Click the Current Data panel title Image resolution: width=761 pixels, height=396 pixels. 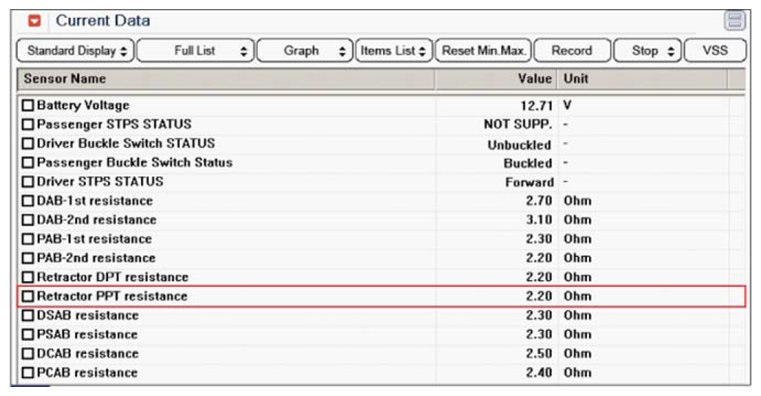103,21
